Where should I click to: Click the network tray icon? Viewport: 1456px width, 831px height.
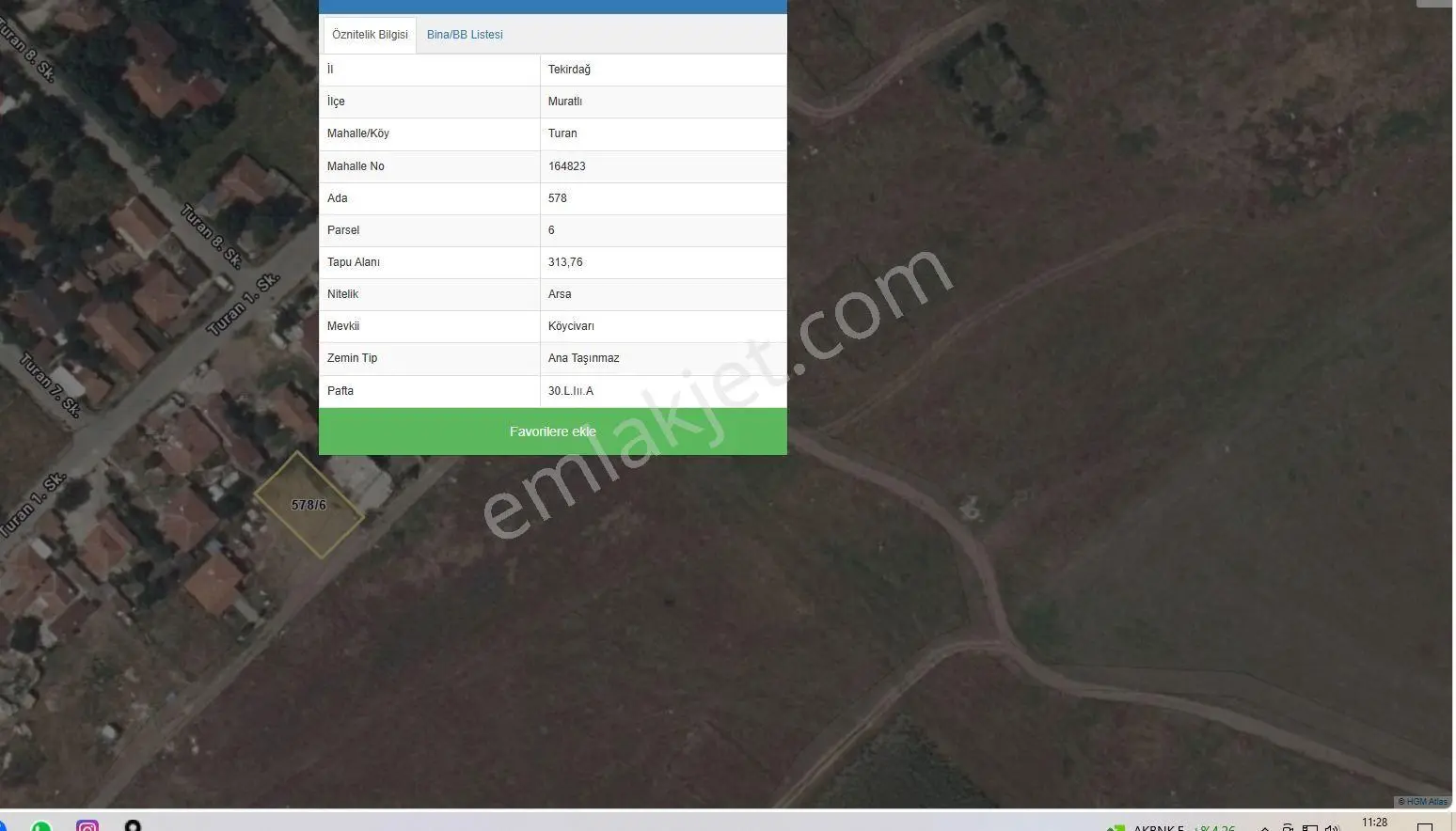[x=1309, y=828]
